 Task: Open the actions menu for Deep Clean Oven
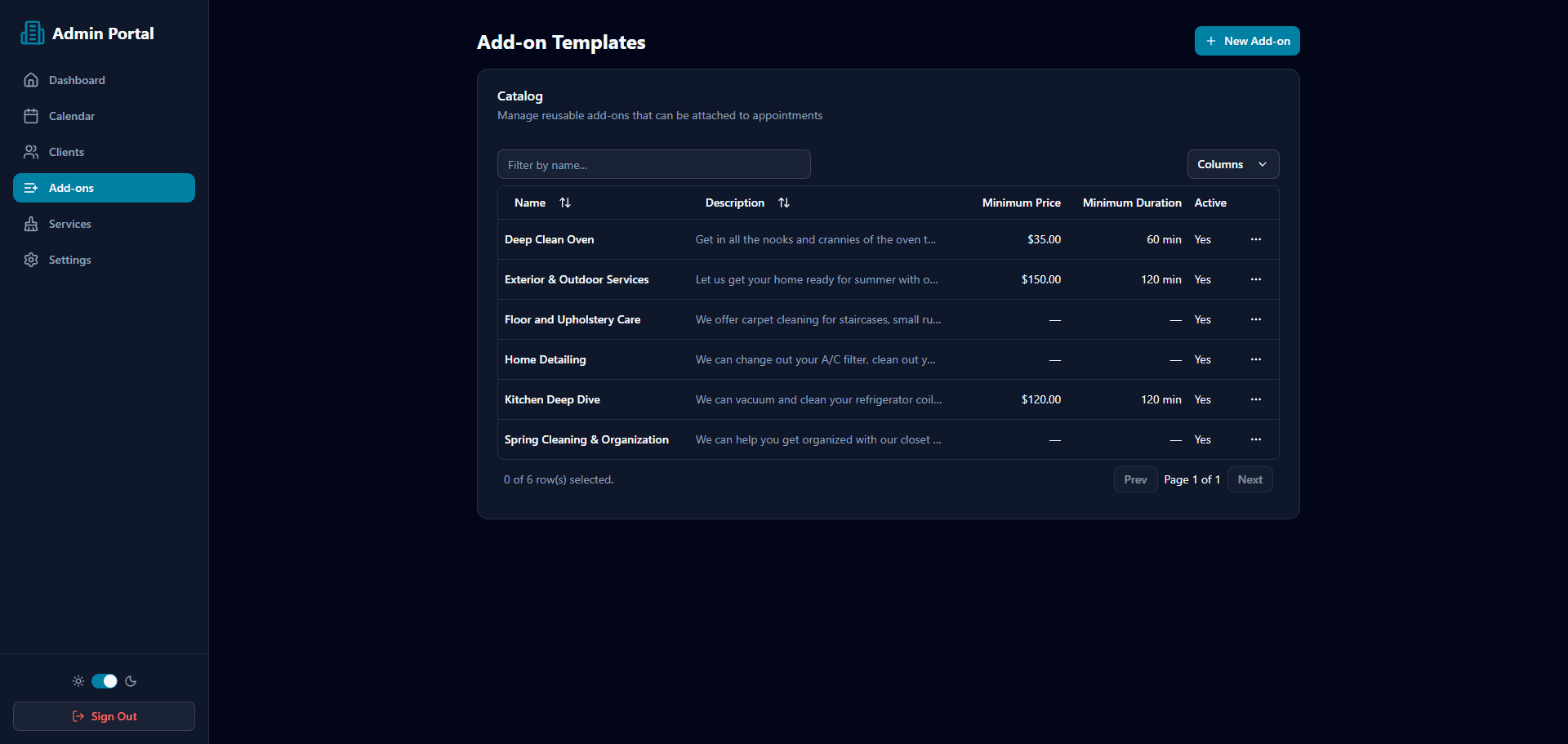coord(1256,239)
